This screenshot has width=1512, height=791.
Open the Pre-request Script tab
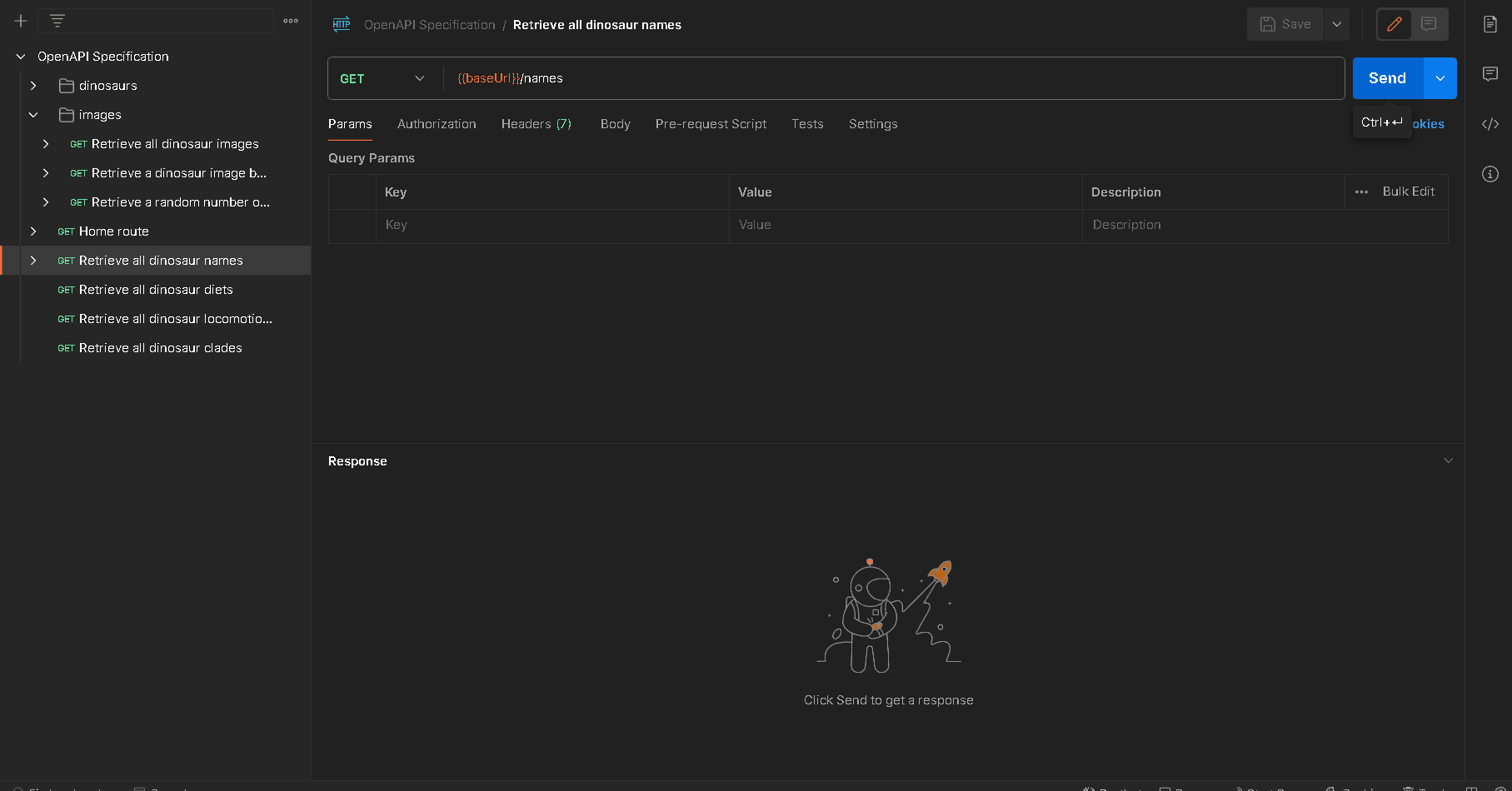(711, 124)
